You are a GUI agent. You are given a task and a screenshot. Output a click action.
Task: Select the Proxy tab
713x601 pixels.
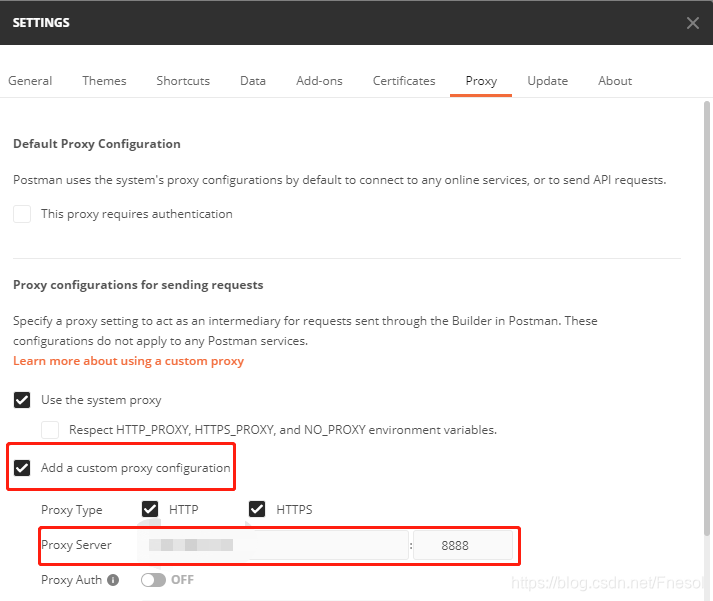(x=481, y=81)
